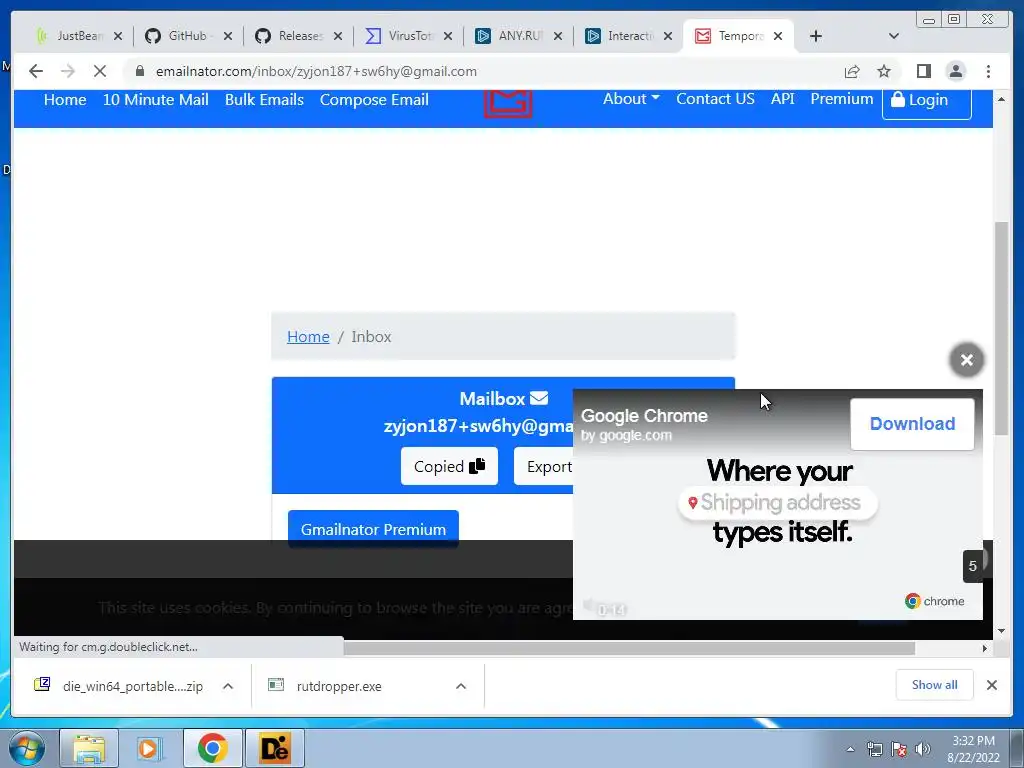
Task: Expand options for rutdropper.exe download
Action: pyautogui.click(x=461, y=686)
